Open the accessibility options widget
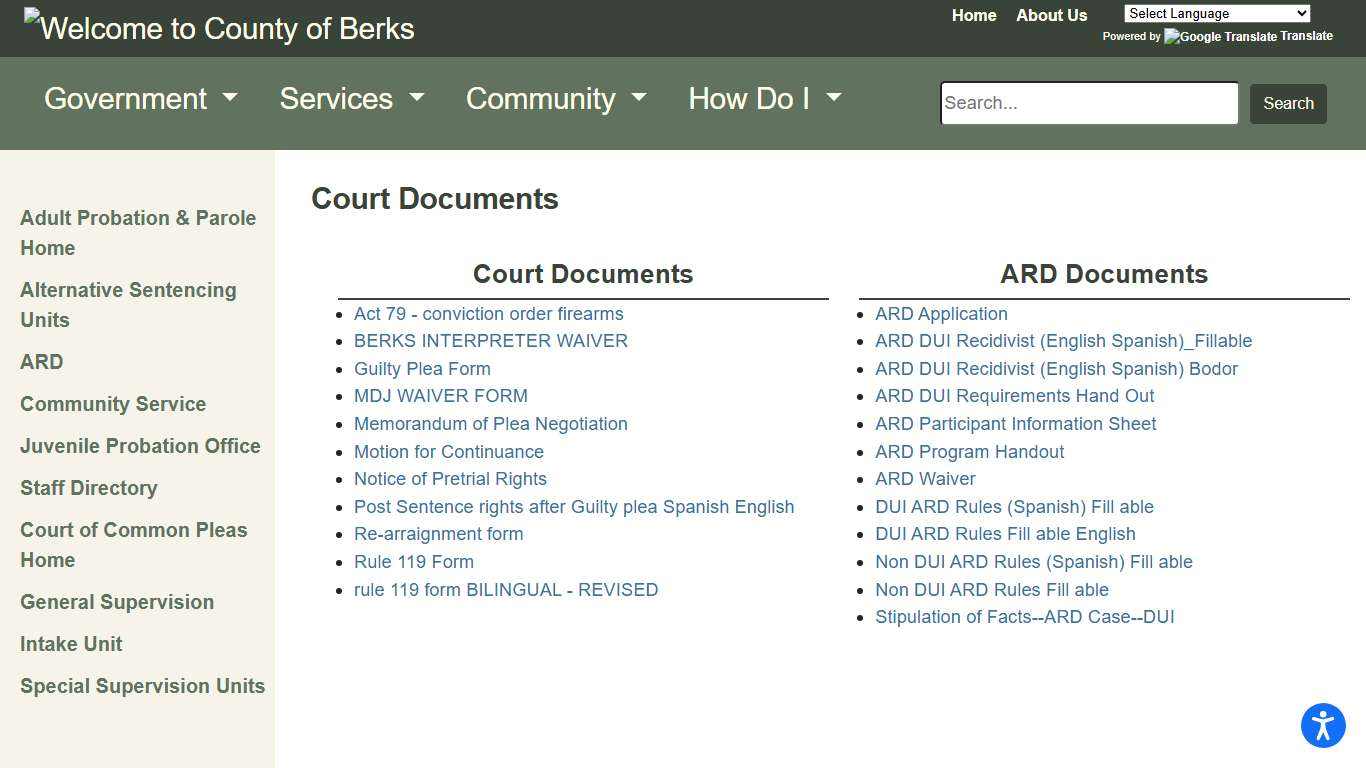 tap(1323, 726)
